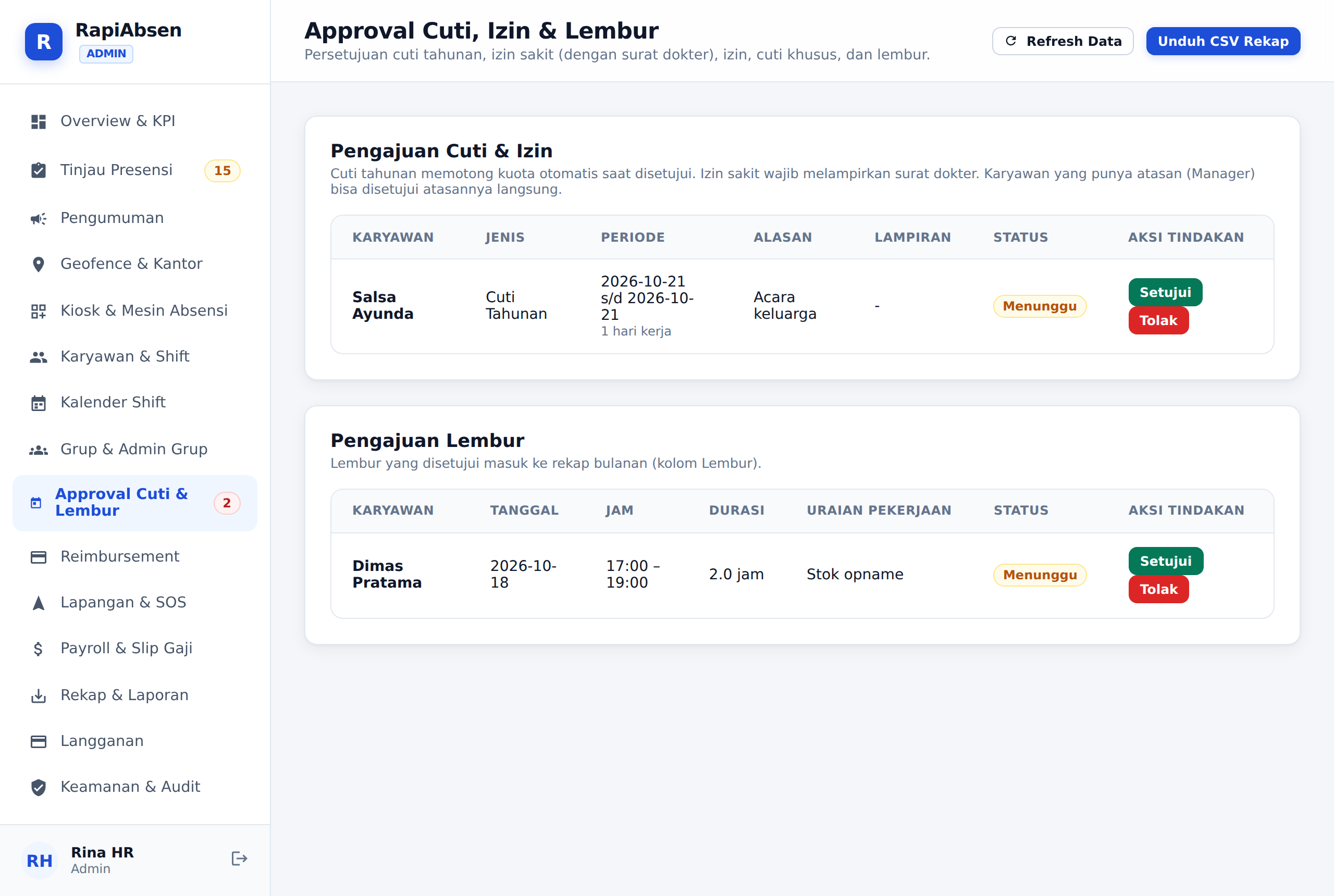Open the Pengumuman section
Image resolution: width=1334 pixels, height=896 pixels.
coord(135,218)
